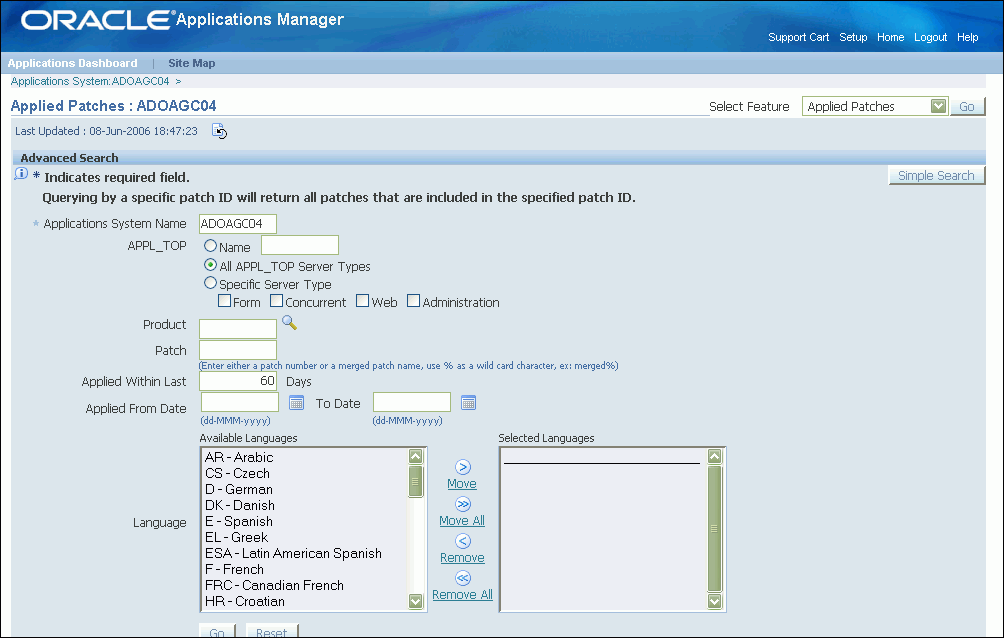Click the APPL_TOP Name text field
This screenshot has width=1004, height=638.
pos(300,245)
